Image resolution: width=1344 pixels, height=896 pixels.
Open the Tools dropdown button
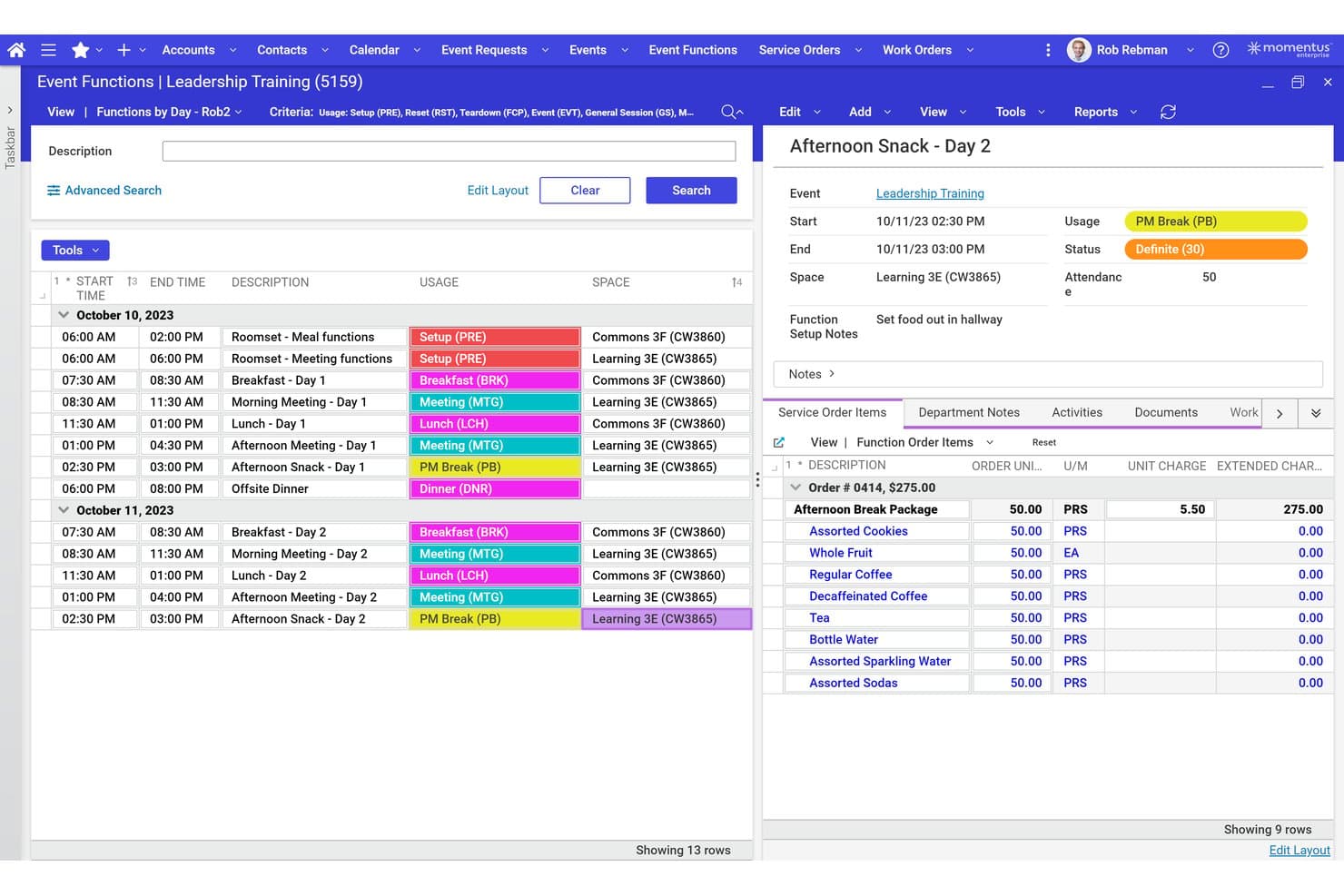click(x=75, y=251)
